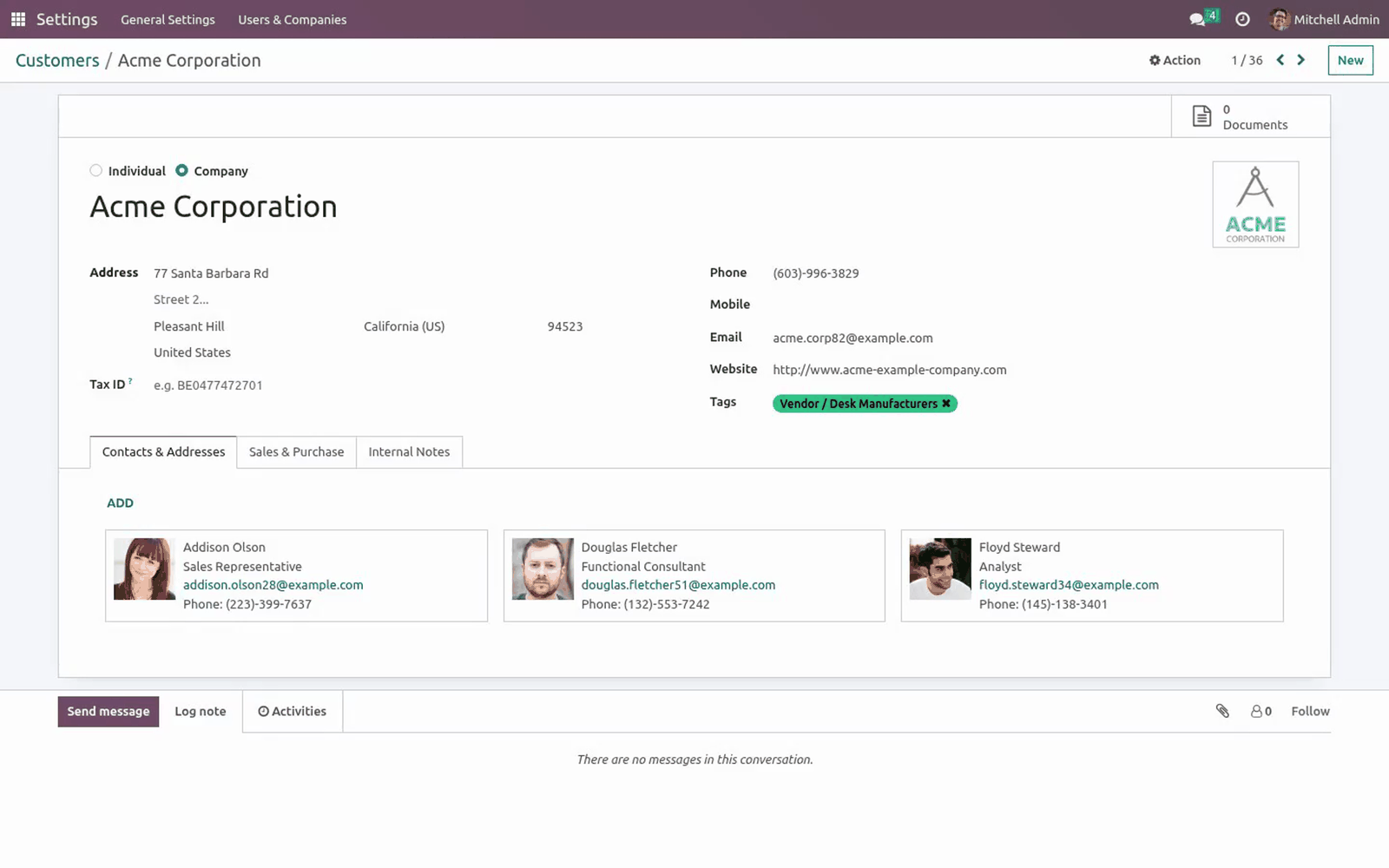1389x868 pixels.
Task: Click ADD to add a contact
Action: pyautogui.click(x=120, y=503)
